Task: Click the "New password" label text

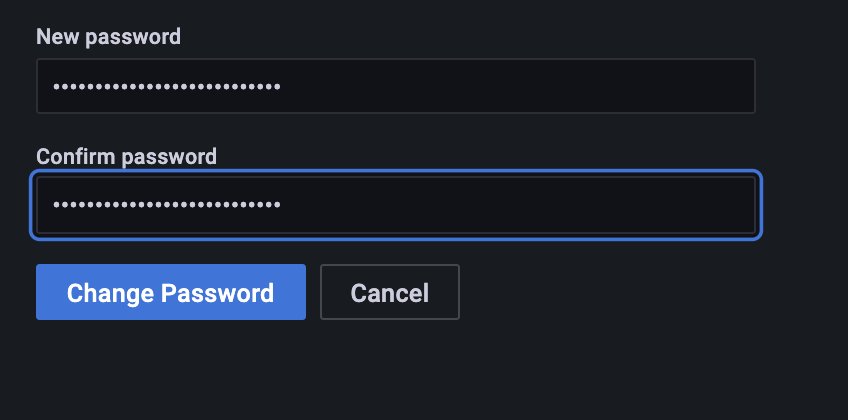Action: [x=108, y=37]
